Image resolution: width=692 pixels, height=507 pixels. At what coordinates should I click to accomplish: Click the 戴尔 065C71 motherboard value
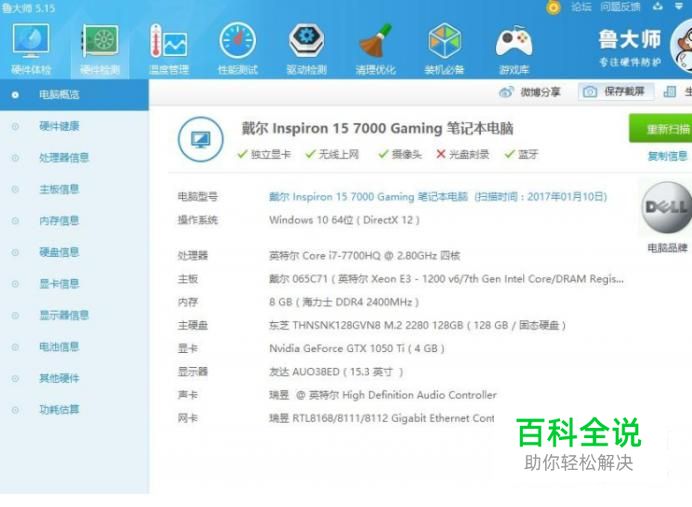click(x=446, y=279)
